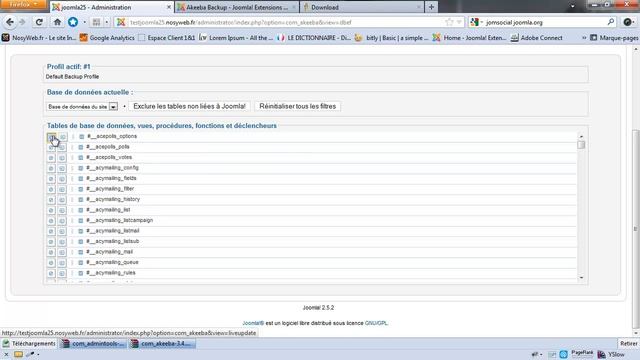
Task: Go back with the browser back arrow
Action: click(10, 22)
